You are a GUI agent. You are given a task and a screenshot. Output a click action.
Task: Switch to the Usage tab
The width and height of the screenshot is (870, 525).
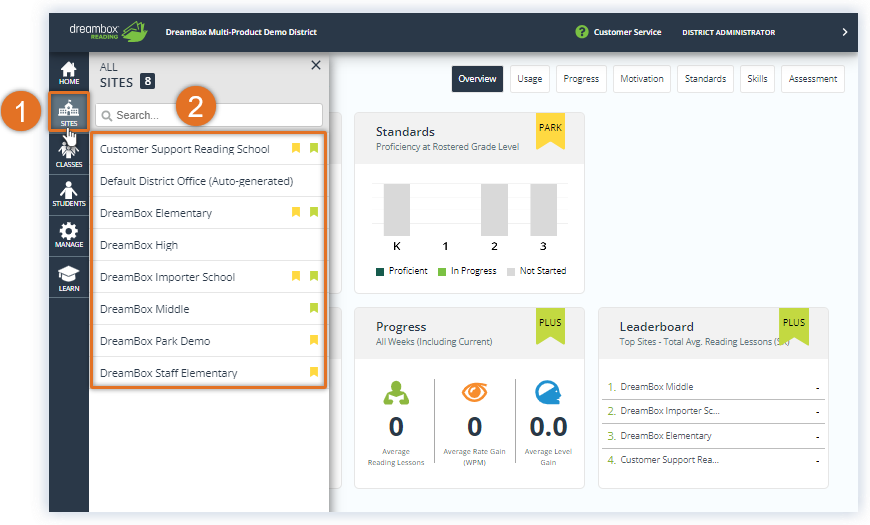tap(530, 79)
